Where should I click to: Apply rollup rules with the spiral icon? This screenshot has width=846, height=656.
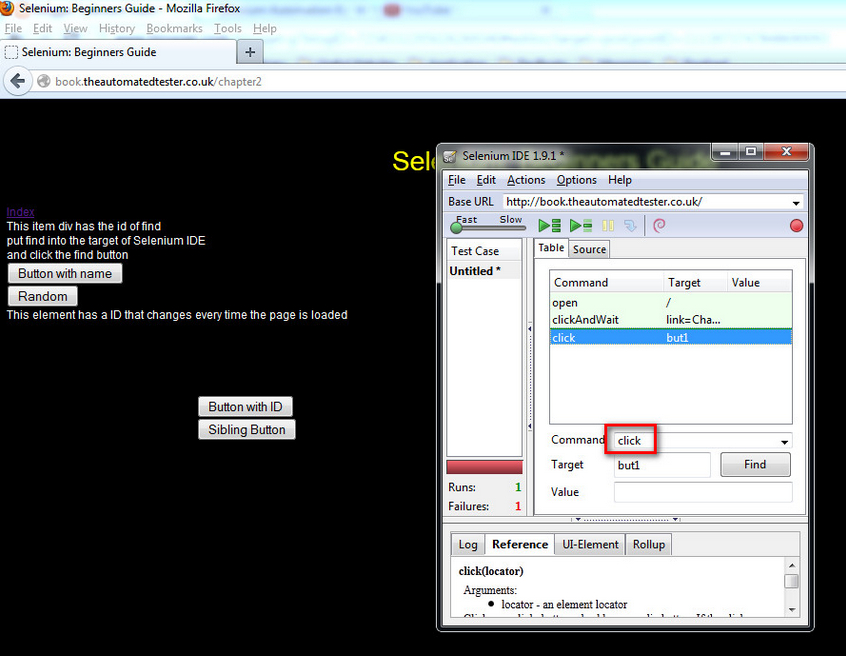point(661,226)
